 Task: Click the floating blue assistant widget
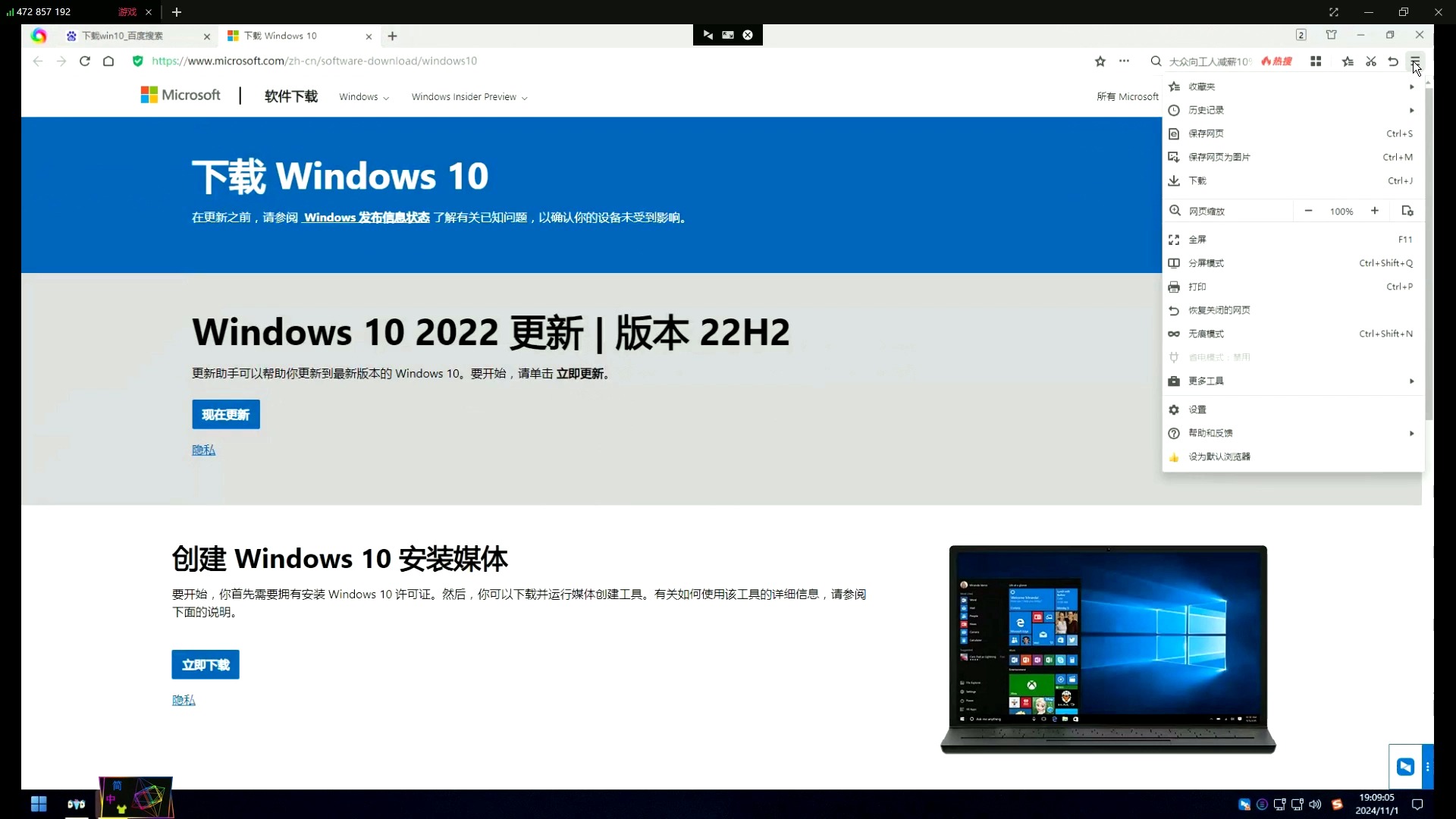[x=1405, y=767]
